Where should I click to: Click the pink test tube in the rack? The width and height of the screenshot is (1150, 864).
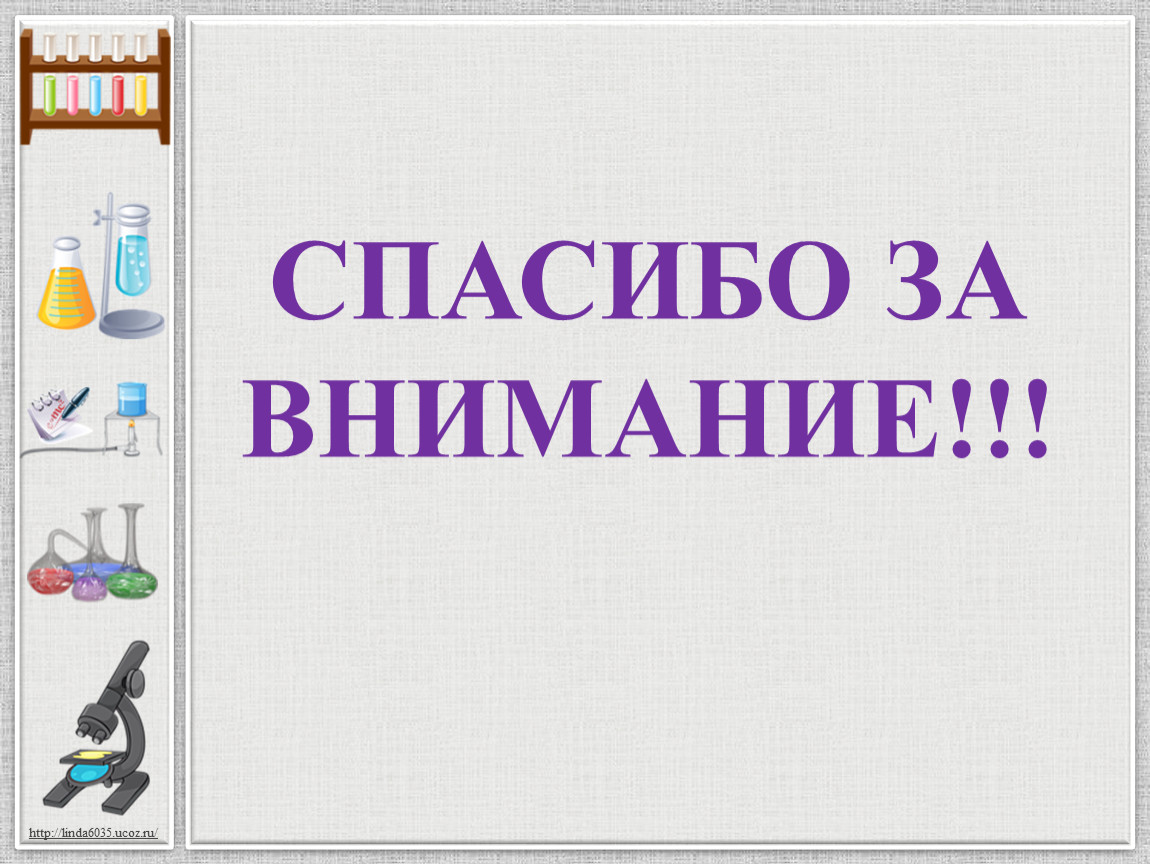74,93
